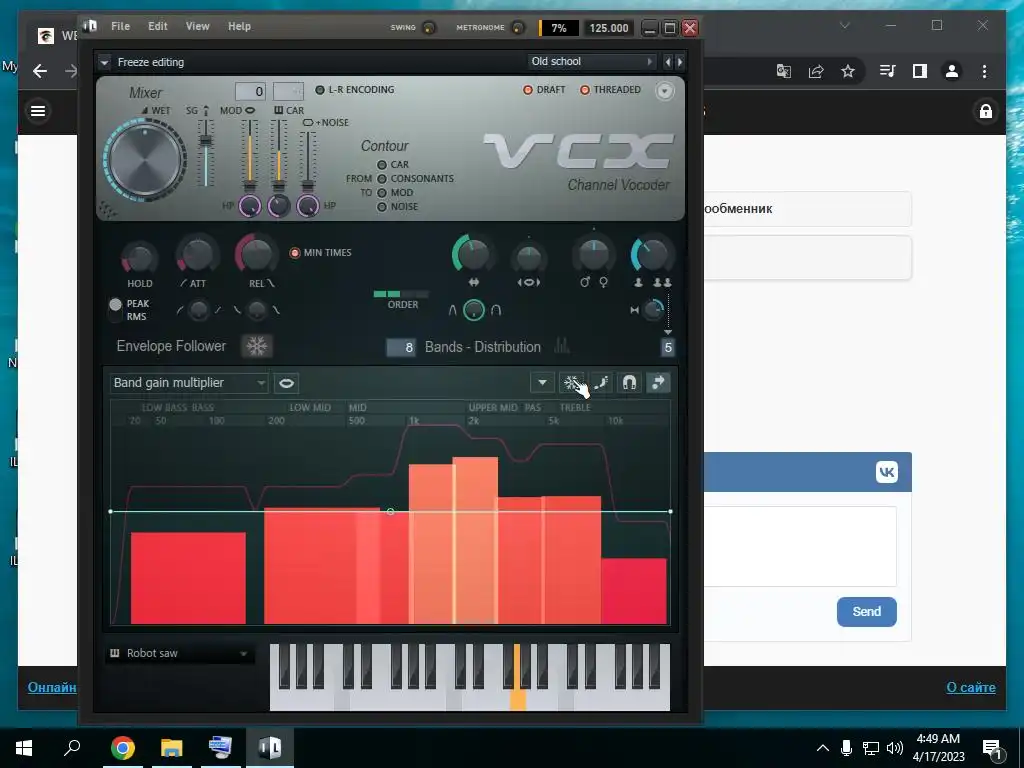The width and height of the screenshot is (1024, 768).
Task: Click the small unison spread knob
Action: 653,310
